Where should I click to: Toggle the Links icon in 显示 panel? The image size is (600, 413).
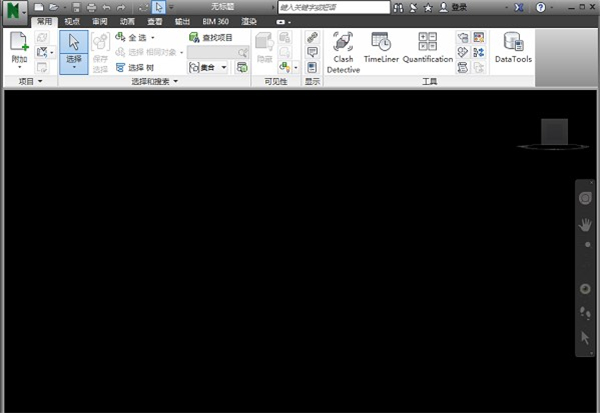click(312, 38)
